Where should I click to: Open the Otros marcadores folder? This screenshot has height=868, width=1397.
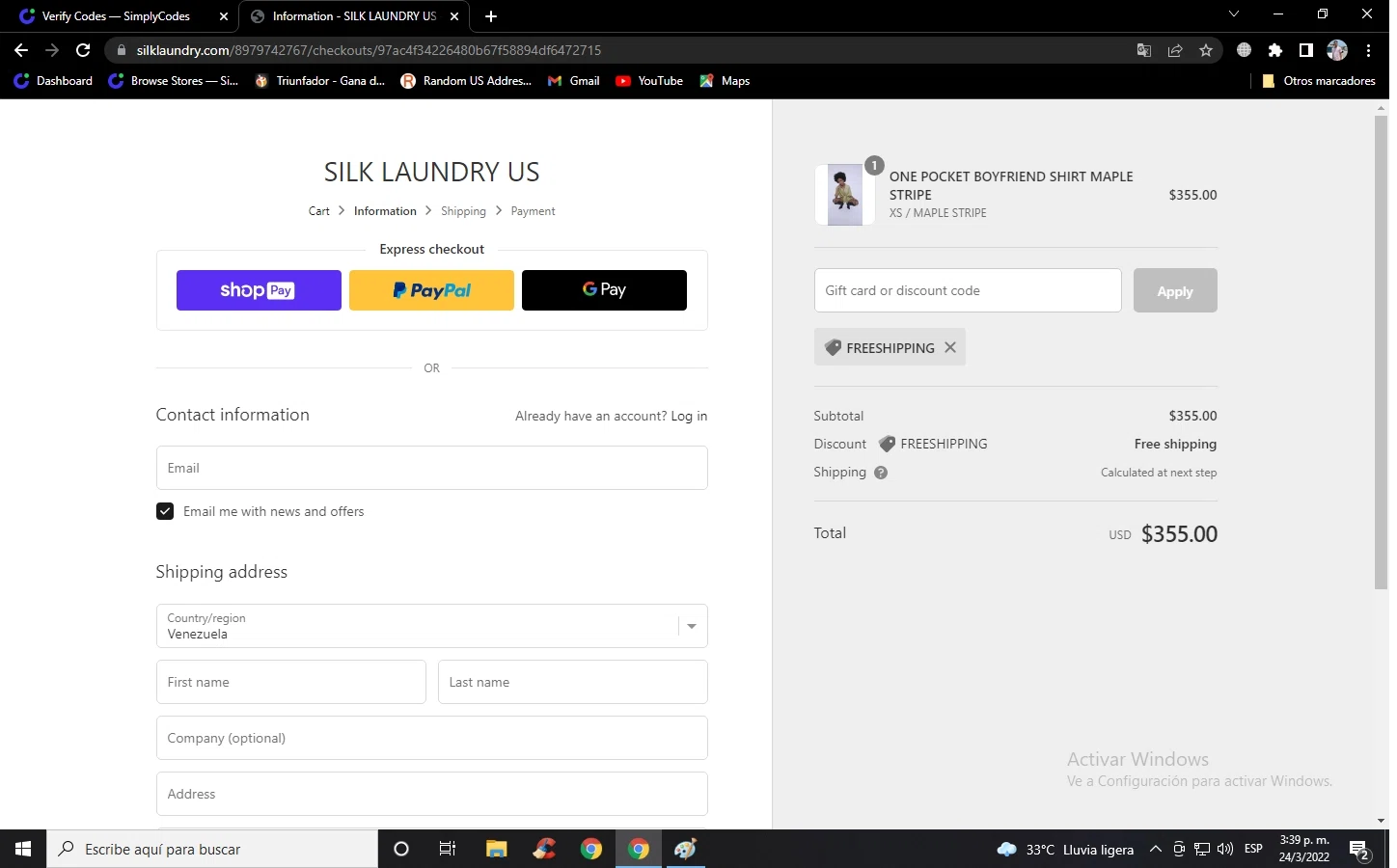coord(1318,81)
